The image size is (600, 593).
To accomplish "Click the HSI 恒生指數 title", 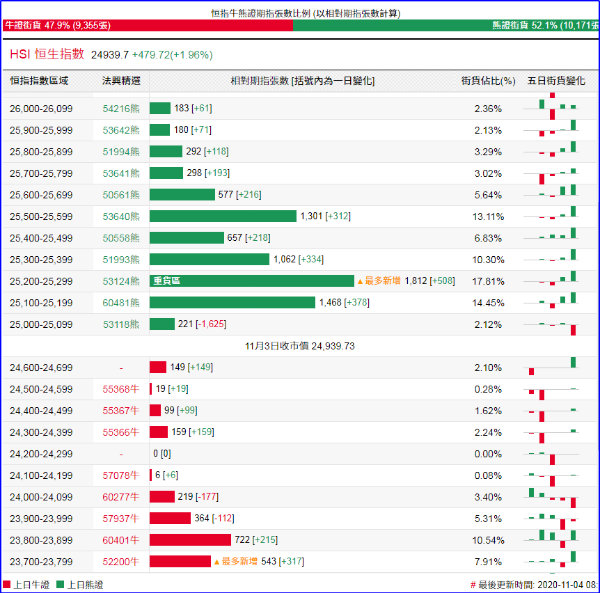I will coord(47,54).
